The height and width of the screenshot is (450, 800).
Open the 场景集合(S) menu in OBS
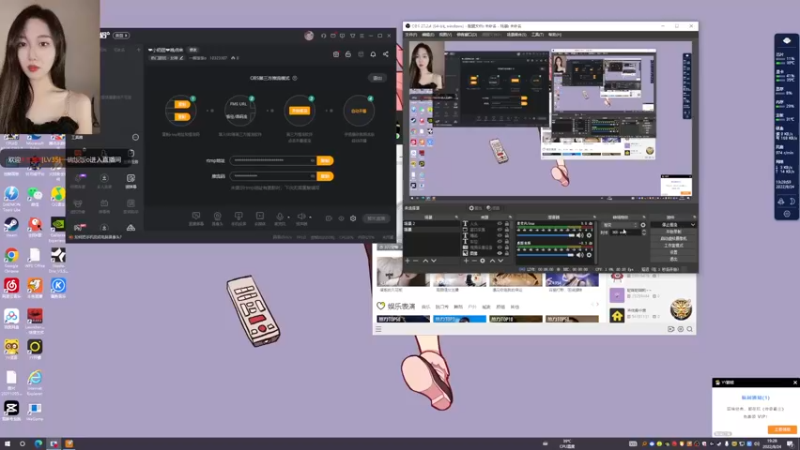click(516, 35)
